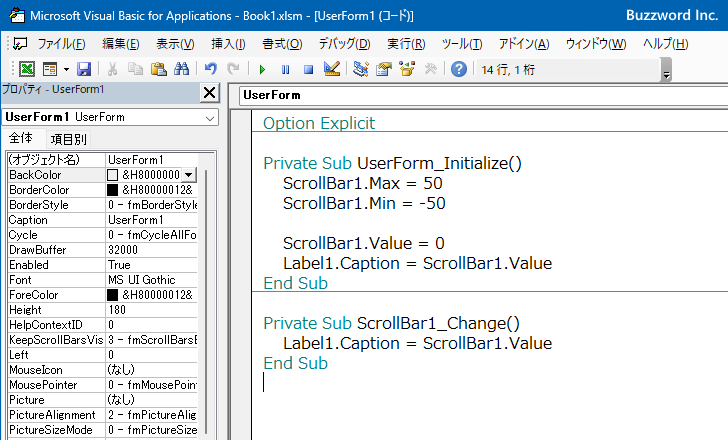The height and width of the screenshot is (440, 728).
Task: Open the 実行(R) menu
Action: pos(406,44)
